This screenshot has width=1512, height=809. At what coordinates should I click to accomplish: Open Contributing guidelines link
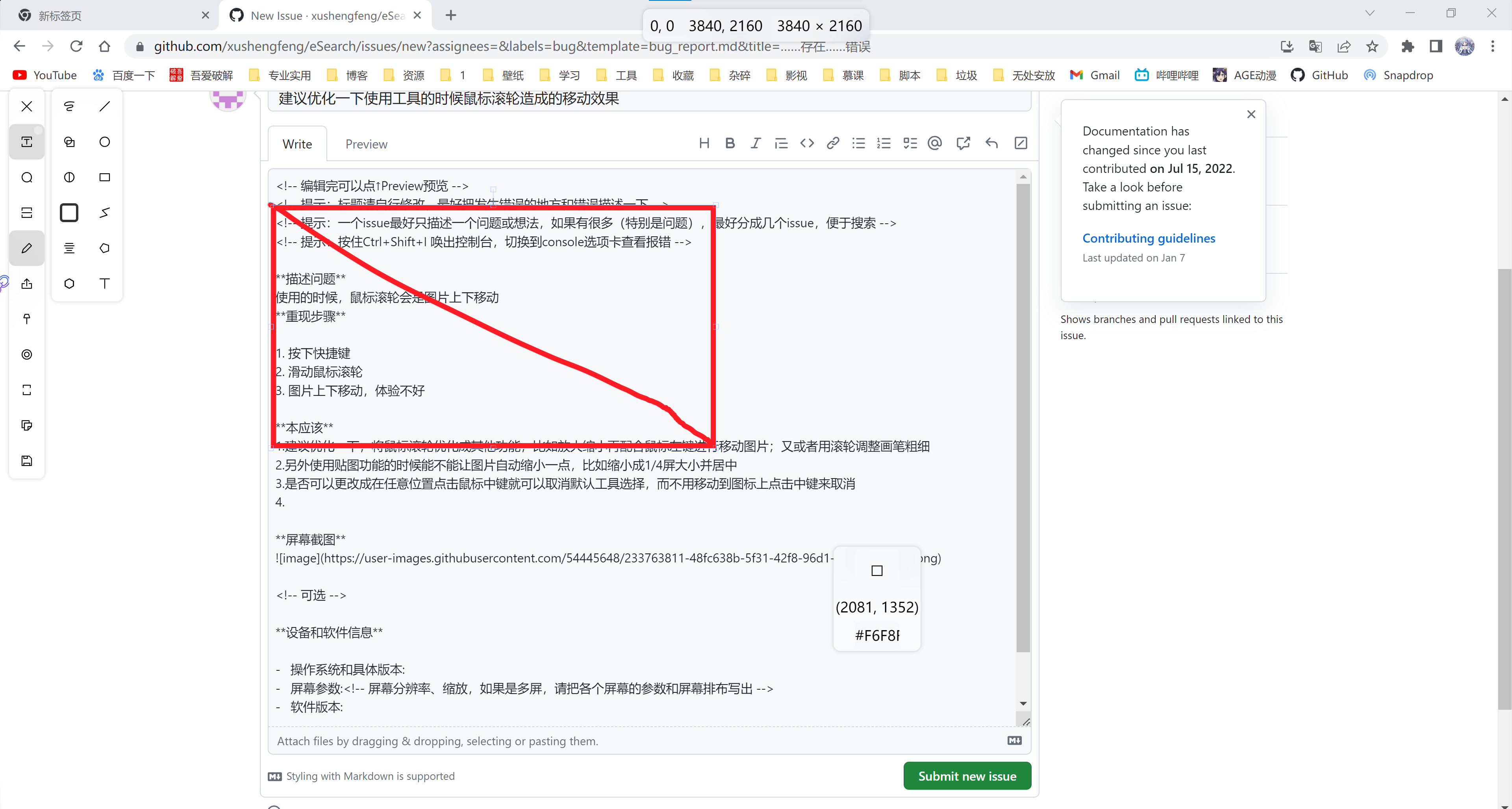pos(1149,238)
